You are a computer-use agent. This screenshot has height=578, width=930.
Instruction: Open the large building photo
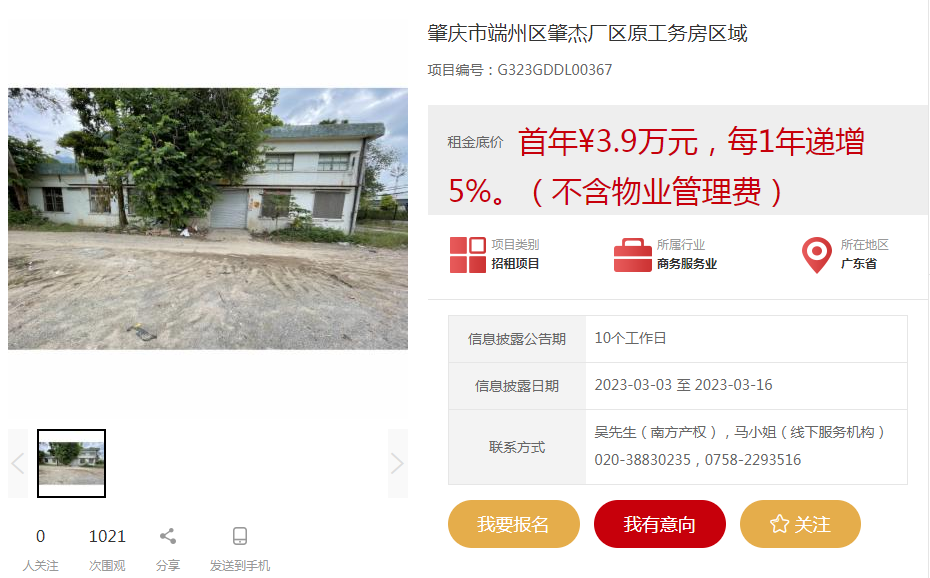click(208, 219)
